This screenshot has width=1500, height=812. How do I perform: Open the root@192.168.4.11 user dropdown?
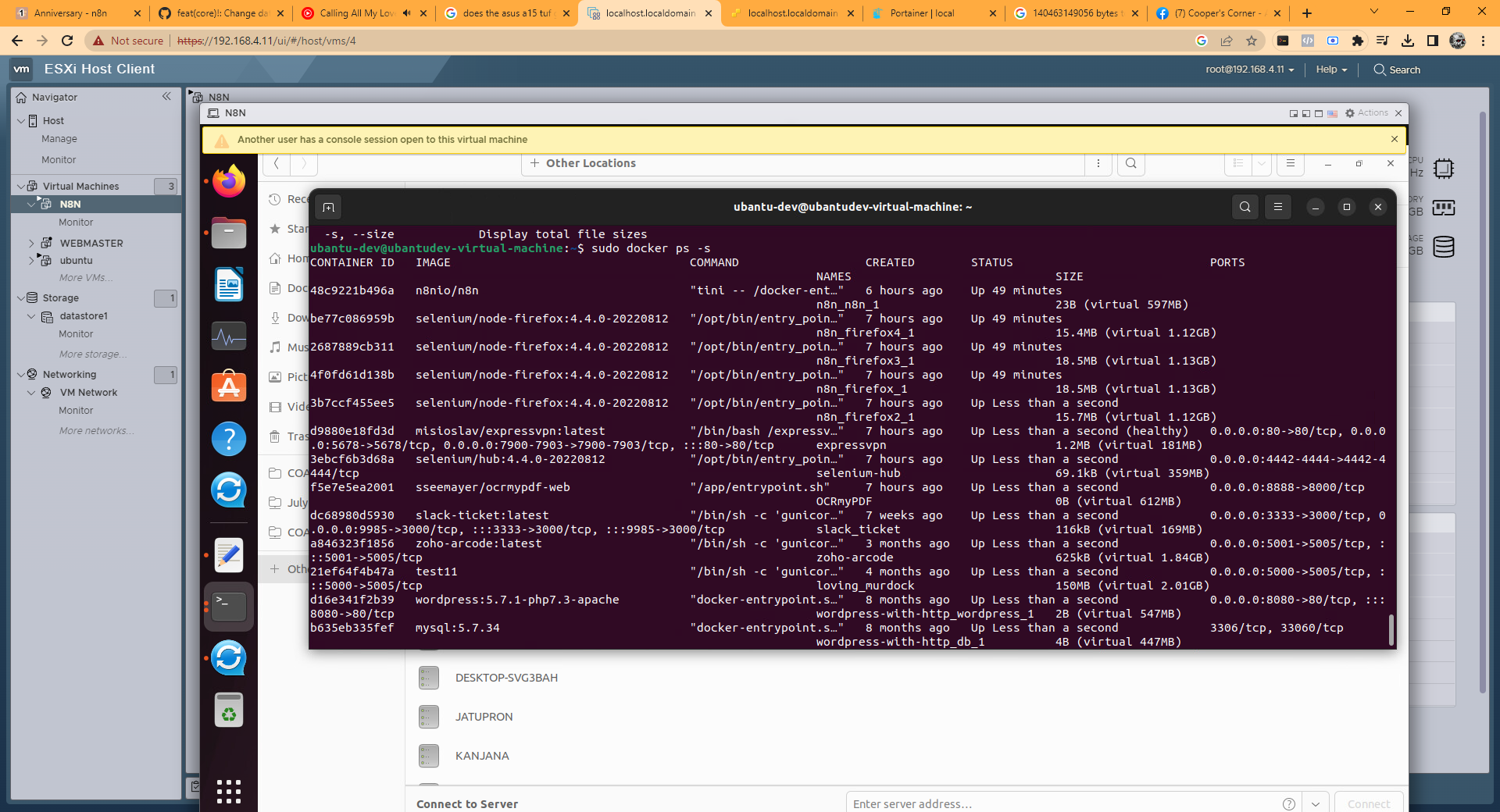1249,69
